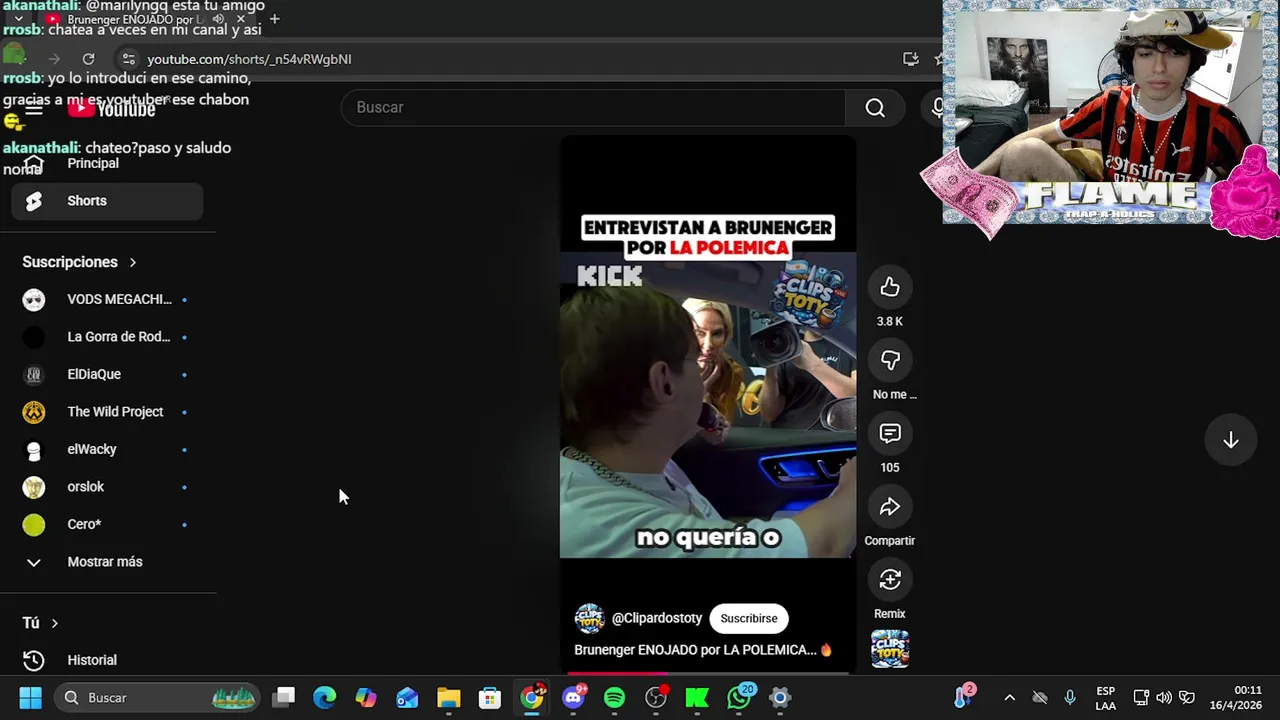This screenshot has height=720, width=1280.
Task: Open Historial in sidebar
Action: point(108,660)
